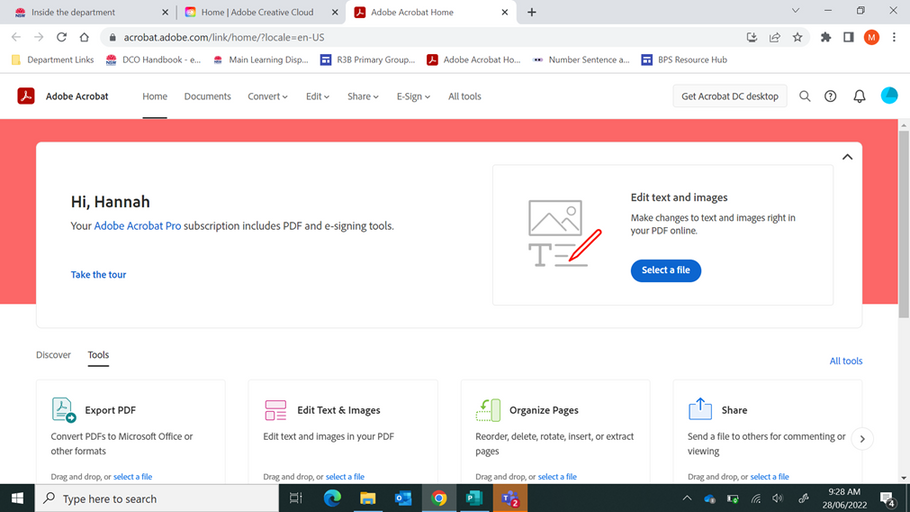This screenshot has width=910, height=512.
Task: Click the Export PDF tool icon
Action: pyautogui.click(x=64, y=410)
